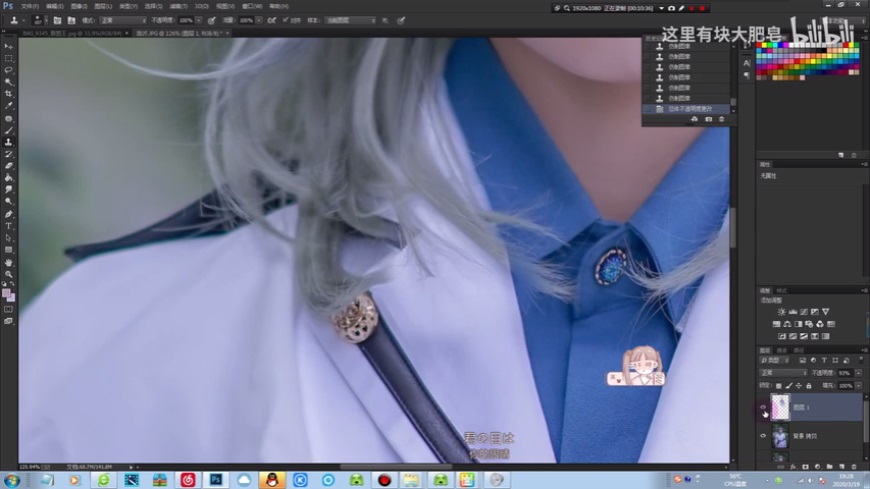This screenshot has height=489, width=870.
Task: Switch to the Channels tab in Layers panel
Action: tap(782, 351)
